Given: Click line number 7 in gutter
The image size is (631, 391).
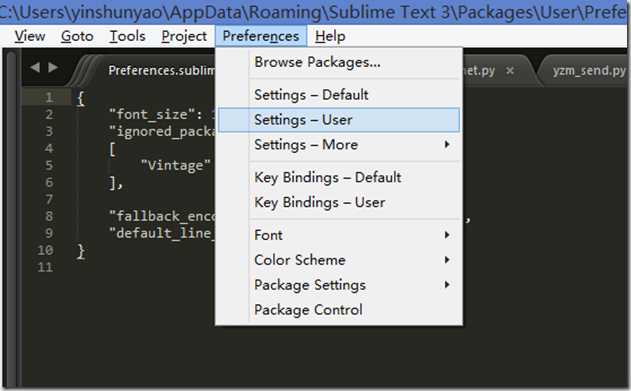Looking at the screenshot, I should 49,200.
